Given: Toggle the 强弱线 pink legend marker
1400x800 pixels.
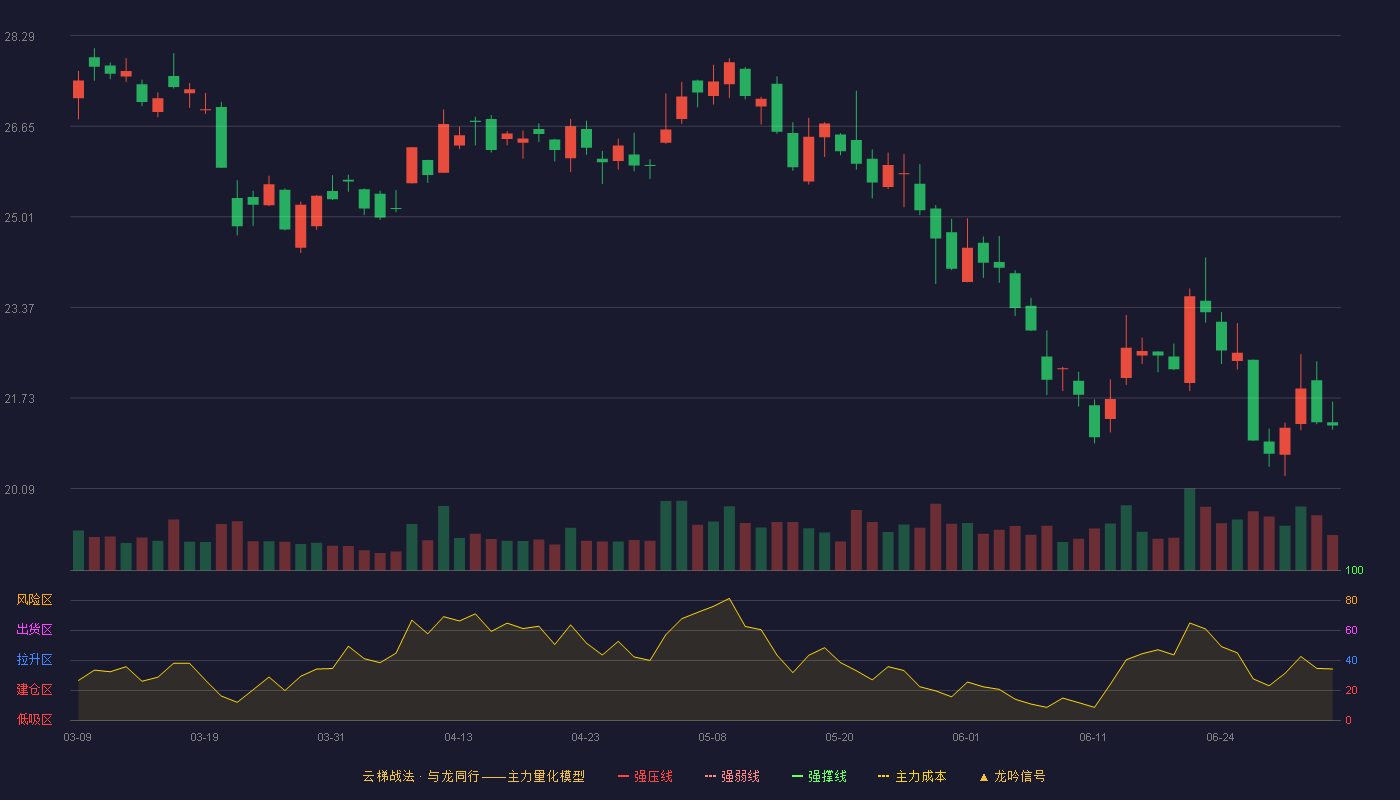Looking at the screenshot, I should [711, 776].
